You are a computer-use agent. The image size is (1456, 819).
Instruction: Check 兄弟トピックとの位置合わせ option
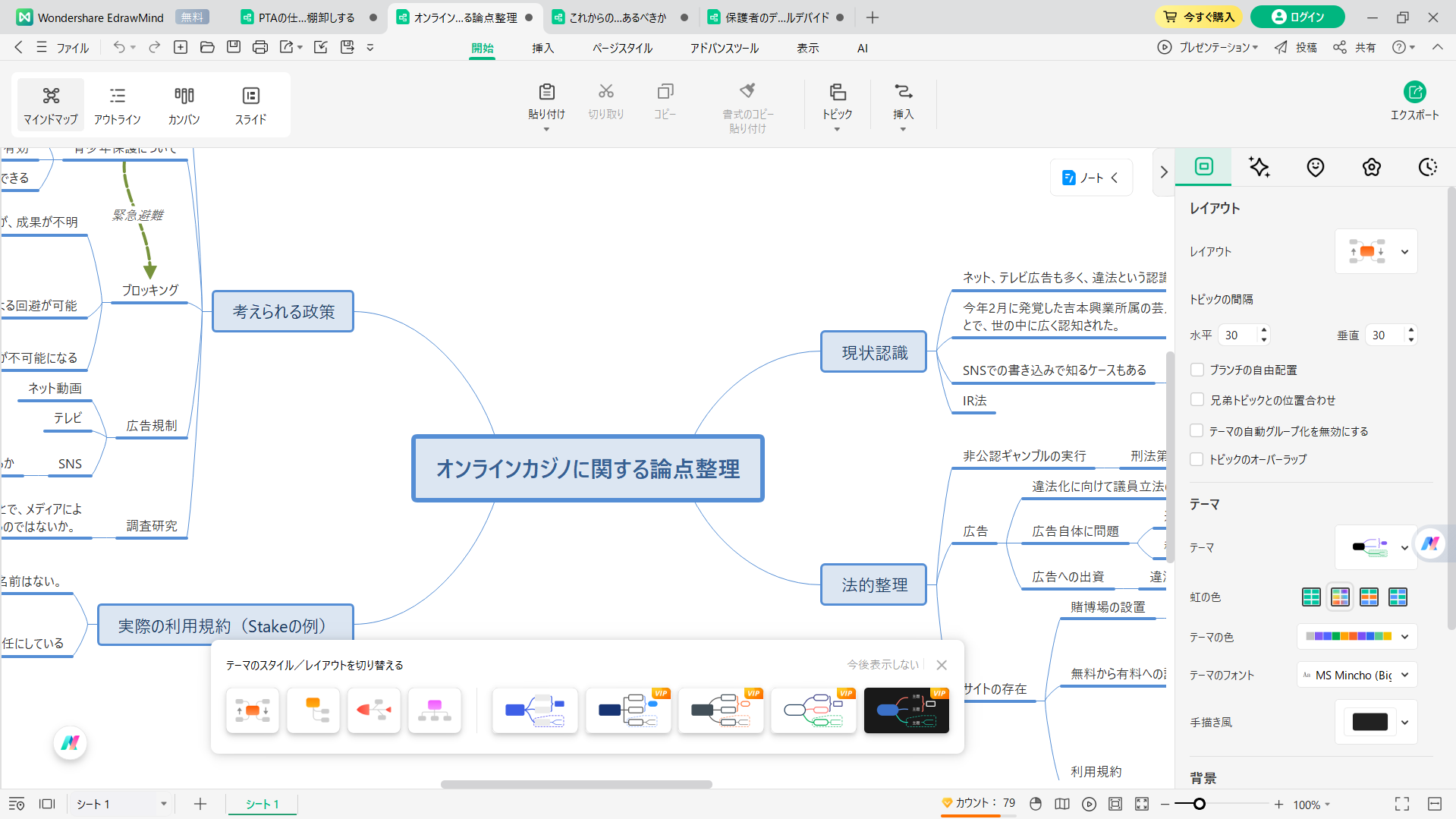coord(1197,399)
